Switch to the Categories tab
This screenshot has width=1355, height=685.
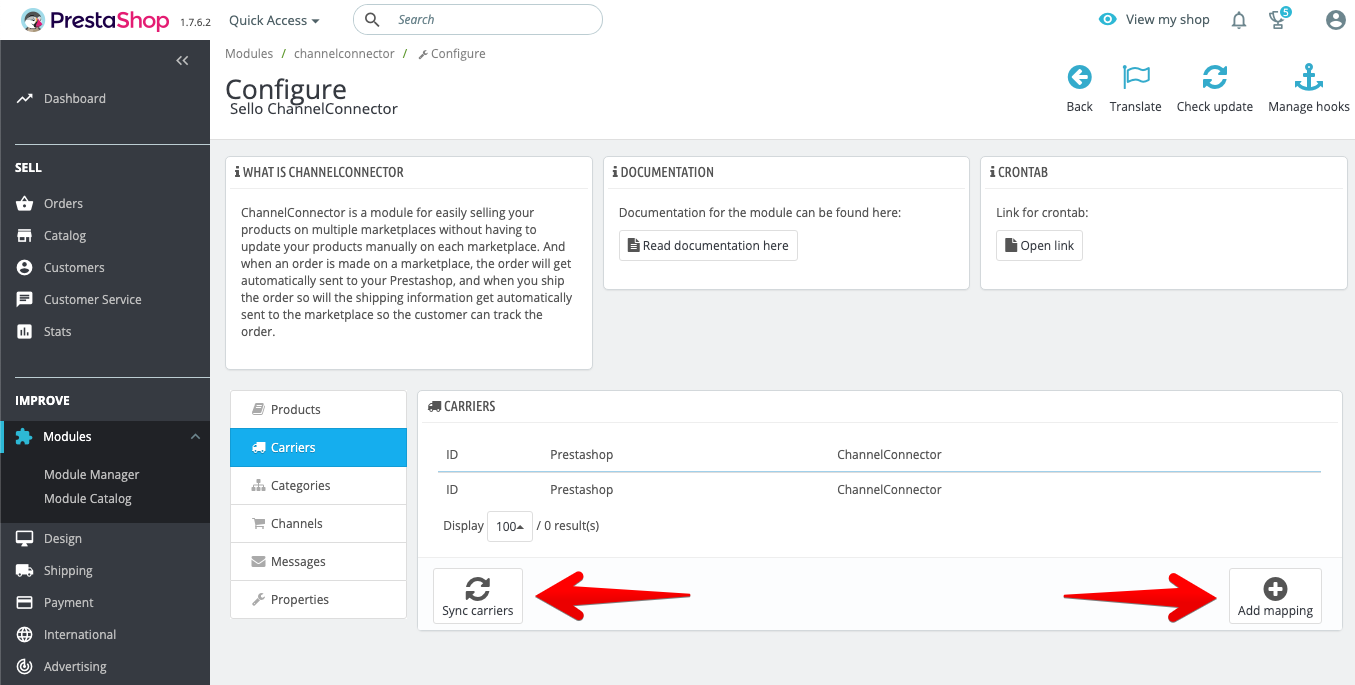[319, 486]
